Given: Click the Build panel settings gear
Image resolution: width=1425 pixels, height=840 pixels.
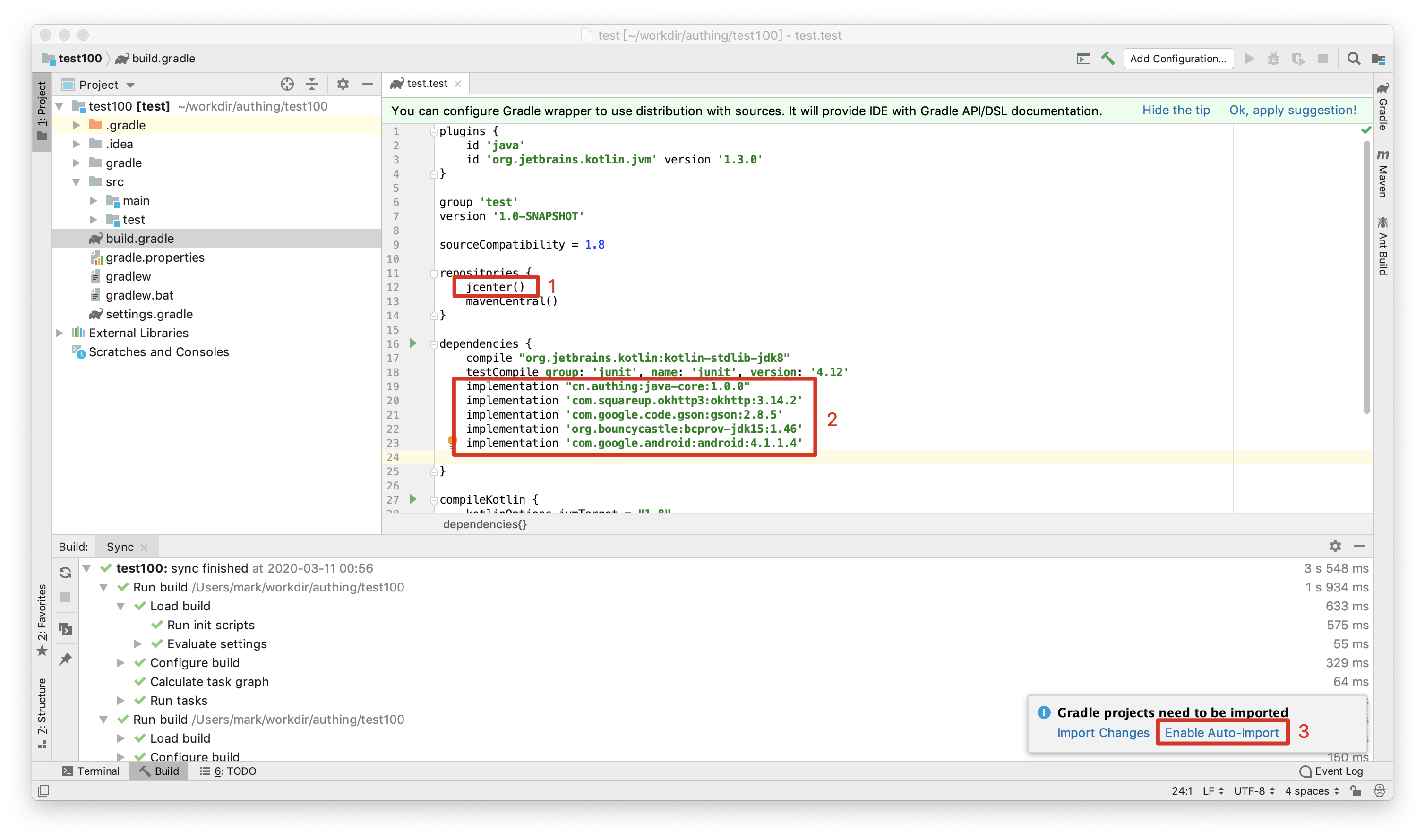Looking at the screenshot, I should click(1335, 546).
